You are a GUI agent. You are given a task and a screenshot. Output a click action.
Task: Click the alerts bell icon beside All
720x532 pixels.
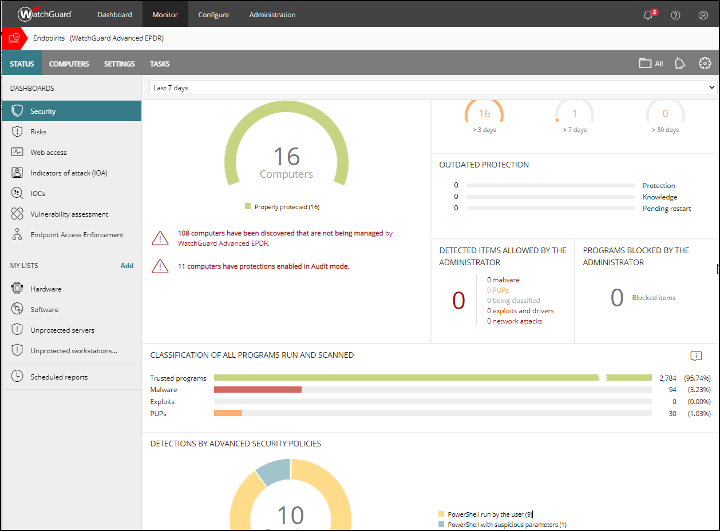pyautogui.click(x=680, y=63)
